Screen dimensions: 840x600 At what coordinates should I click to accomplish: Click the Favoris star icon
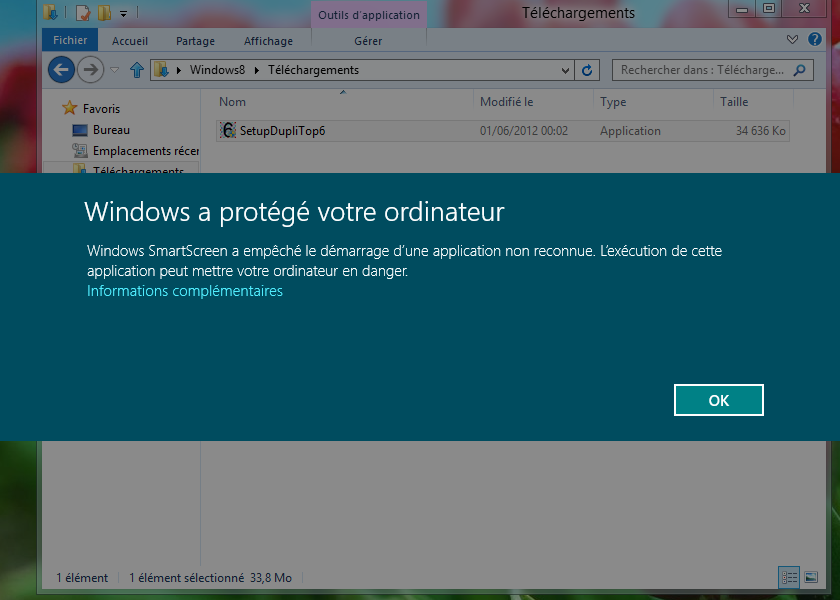coord(69,108)
